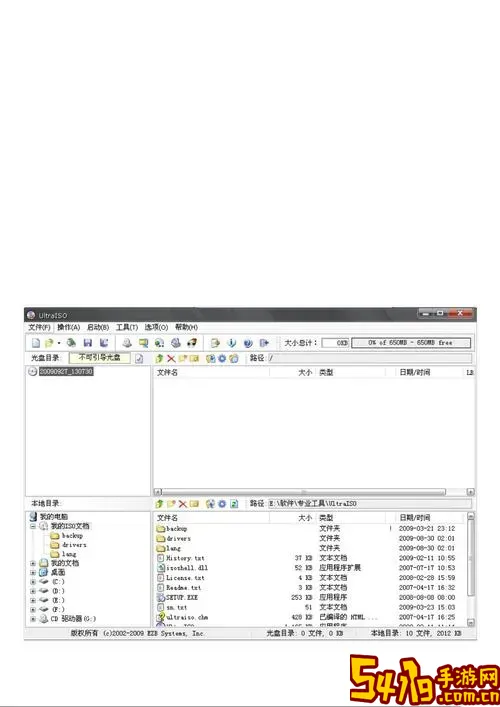The width and height of the screenshot is (500, 707).
Task: Click the Rename icon in the image toolbar
Action: pyautogui.click(x=194, y=358)
